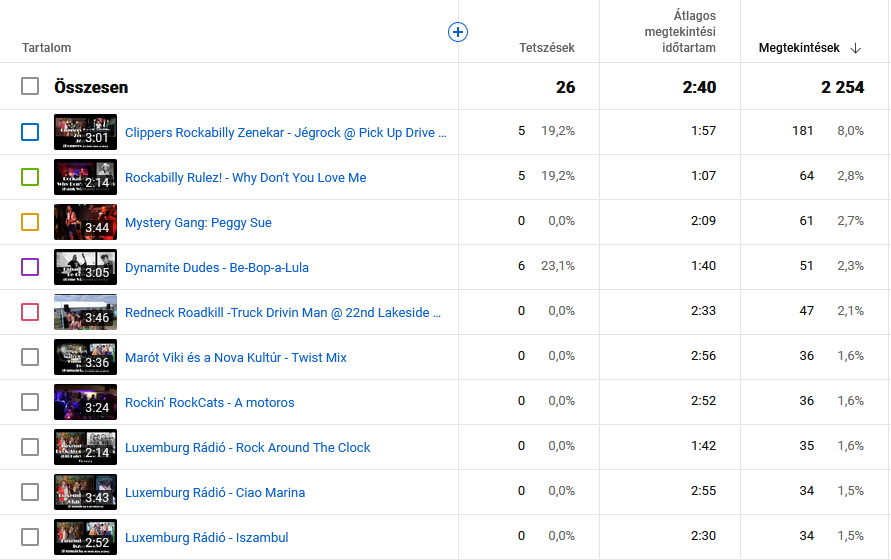Open Clippers Rockabilly Zenekar - Jégrock video link
This screenshot has height=560, width=891.
pyautogui.click(x=285, y=132)
